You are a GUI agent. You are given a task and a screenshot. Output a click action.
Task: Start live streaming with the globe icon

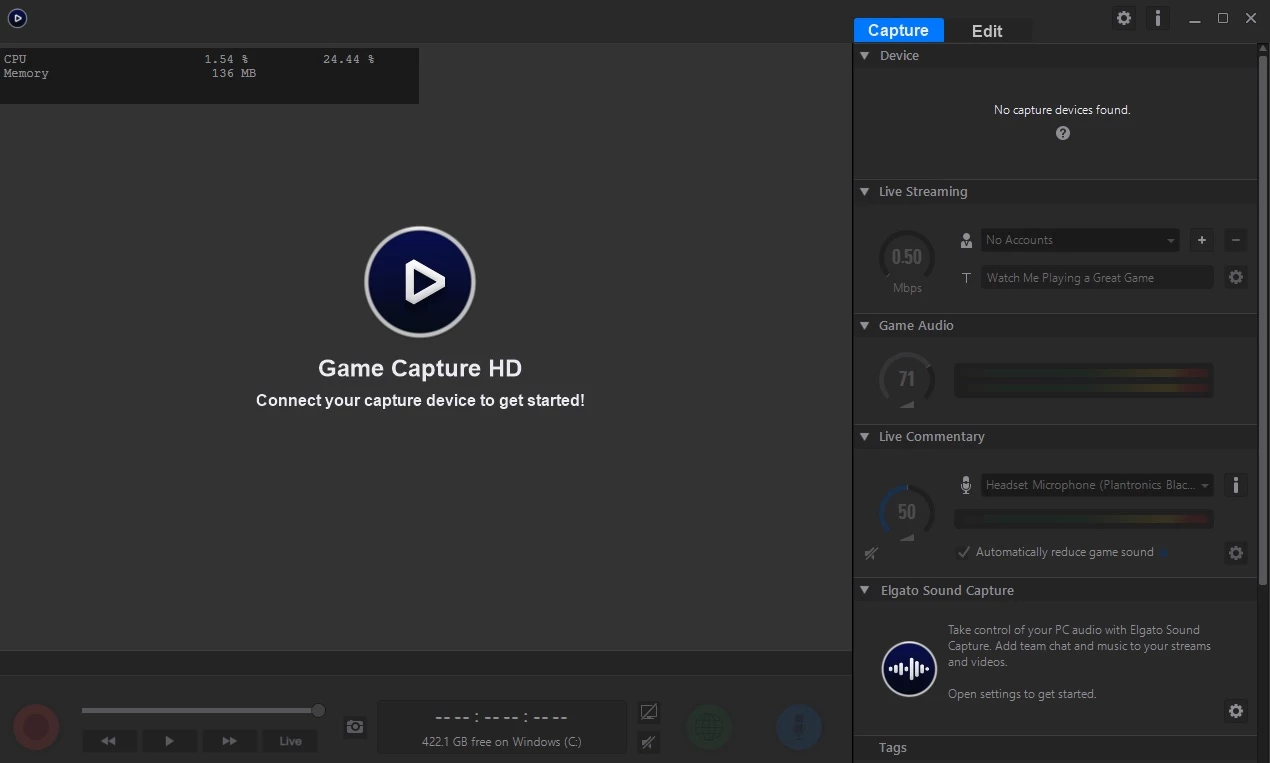coord(708,727)
